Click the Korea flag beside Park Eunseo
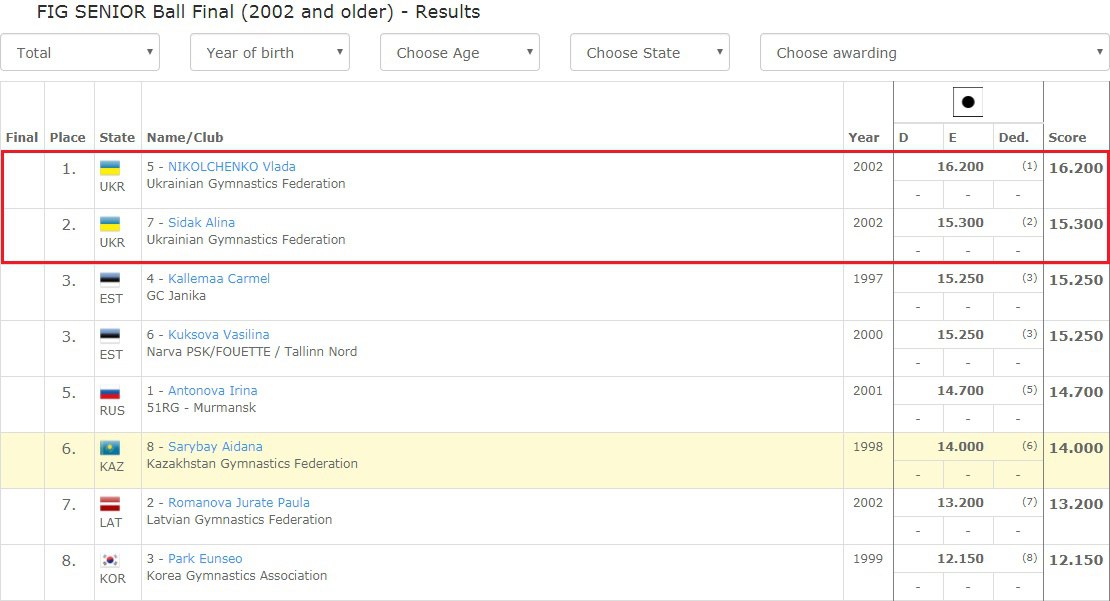The image size is (1110, 601). (x=111, y=561)
